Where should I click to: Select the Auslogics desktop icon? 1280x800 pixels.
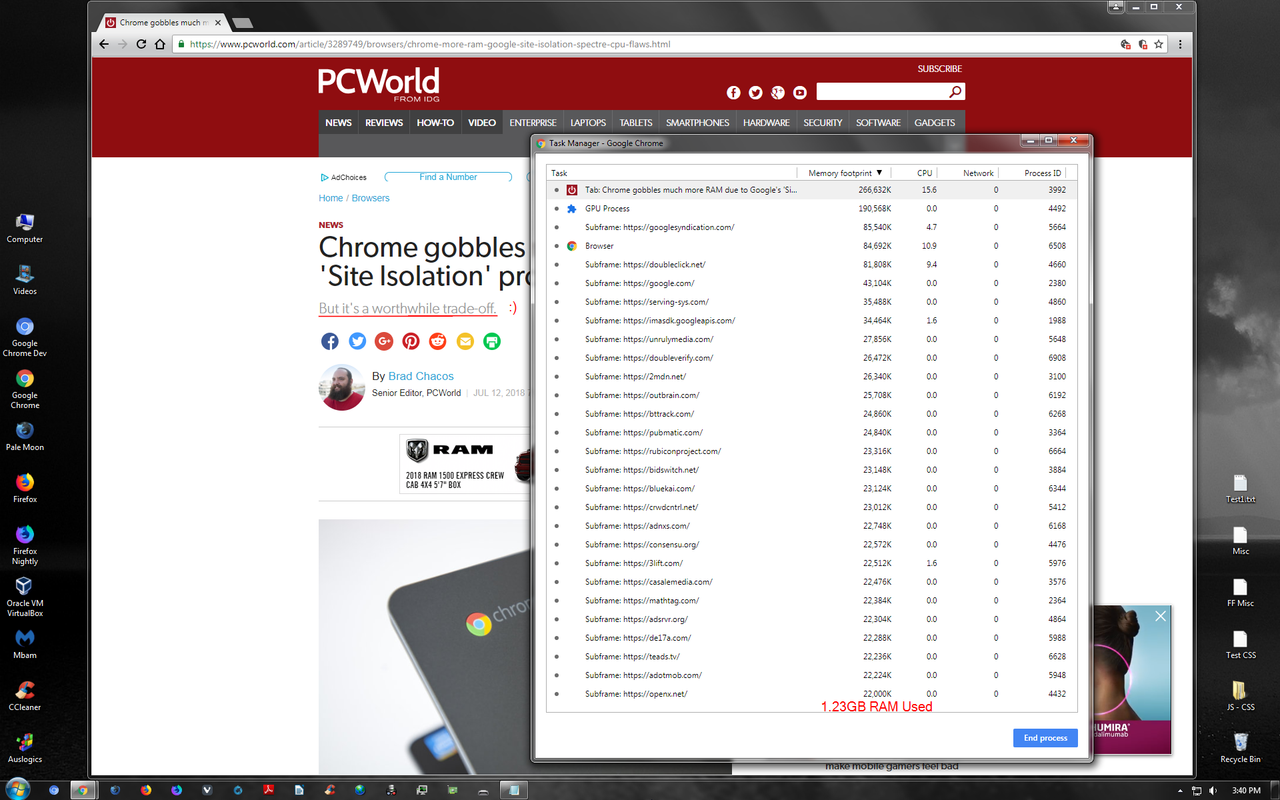(x=25, y=748)
